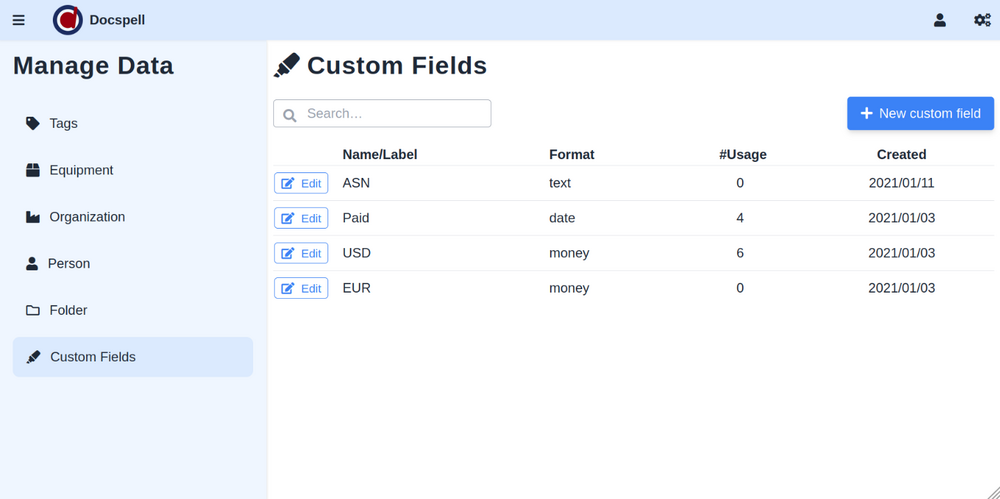Click the Docspell title text
The width and height of the screenshot is (1000, 499).
click(117, 20)
